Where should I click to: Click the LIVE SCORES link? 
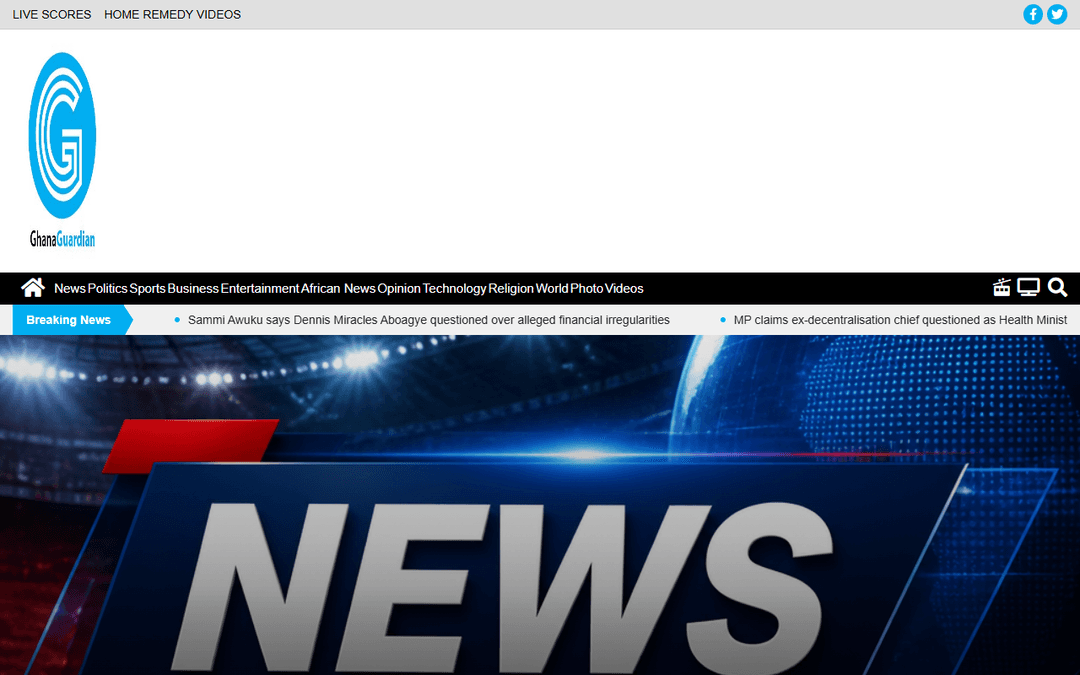click(52, 14)
